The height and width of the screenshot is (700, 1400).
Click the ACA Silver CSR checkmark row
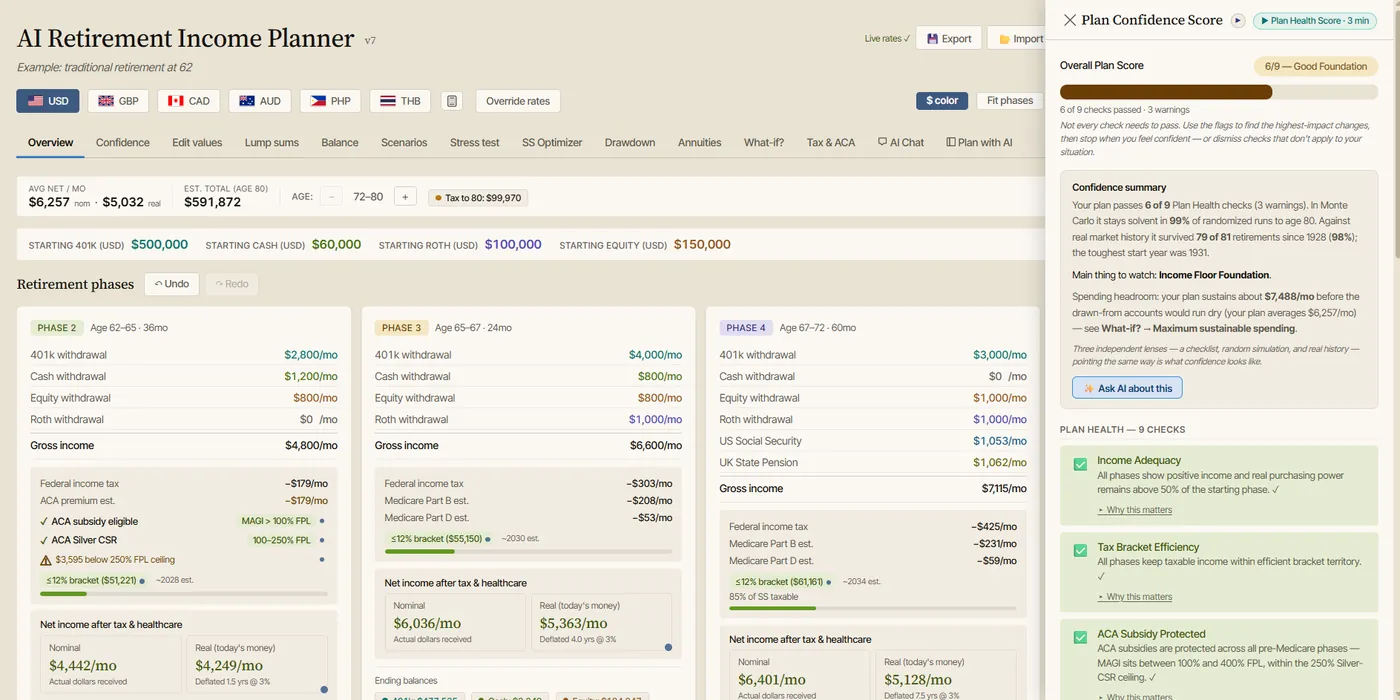[184, 540]
